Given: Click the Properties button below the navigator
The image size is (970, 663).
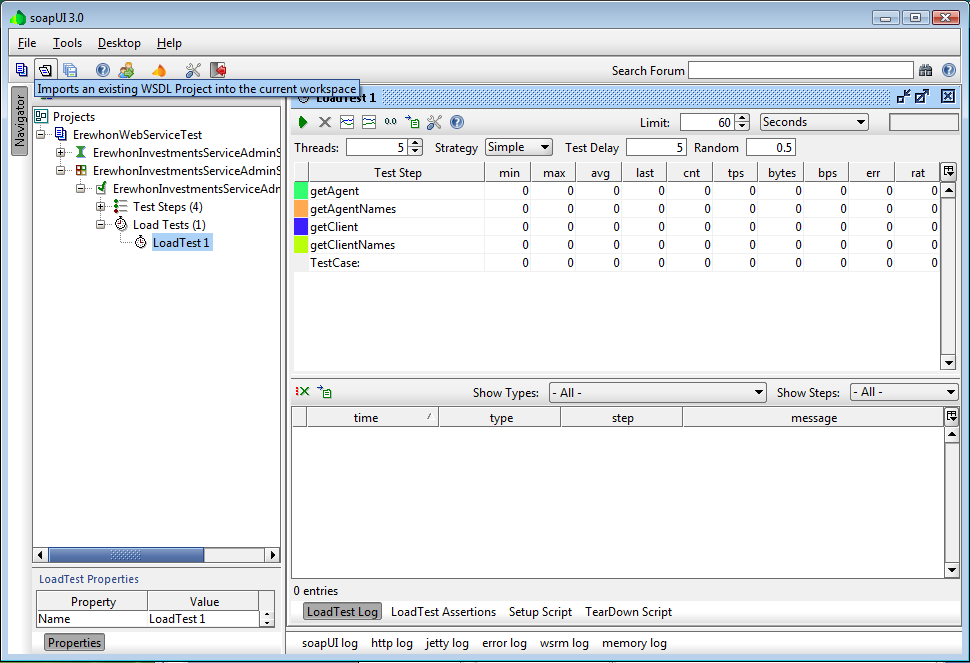Looking at the screenshot, I should pos(74,643).
